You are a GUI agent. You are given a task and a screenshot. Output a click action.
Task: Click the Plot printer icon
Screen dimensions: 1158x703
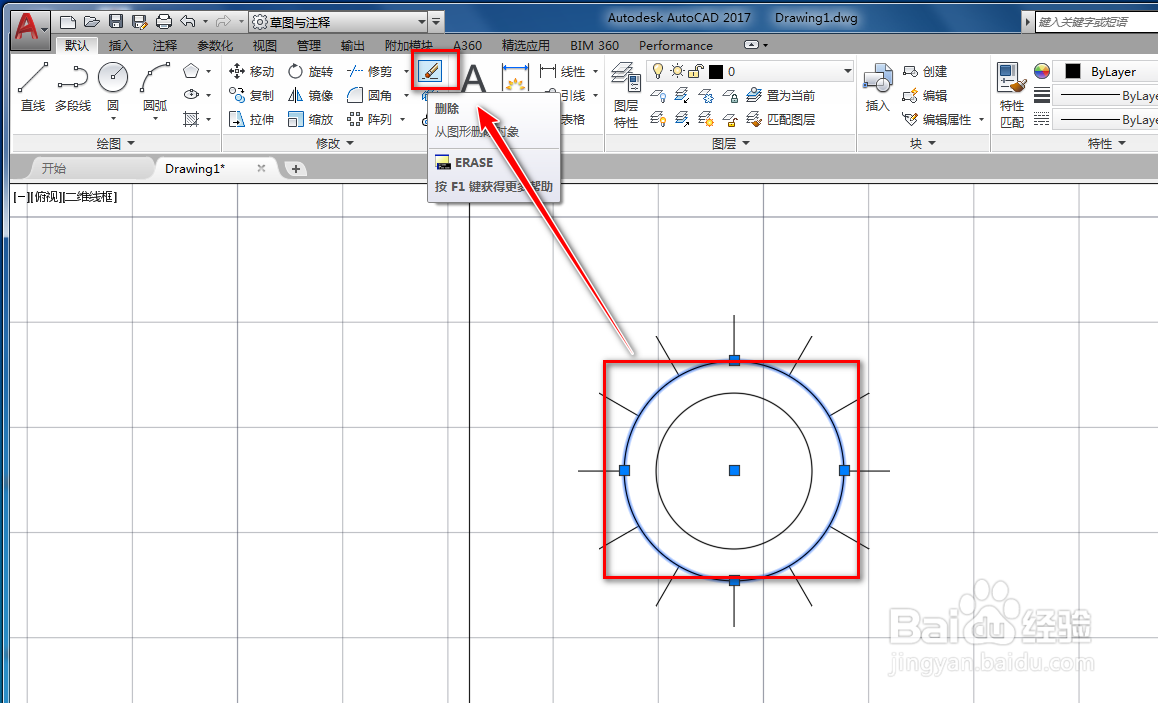[164, 21]
